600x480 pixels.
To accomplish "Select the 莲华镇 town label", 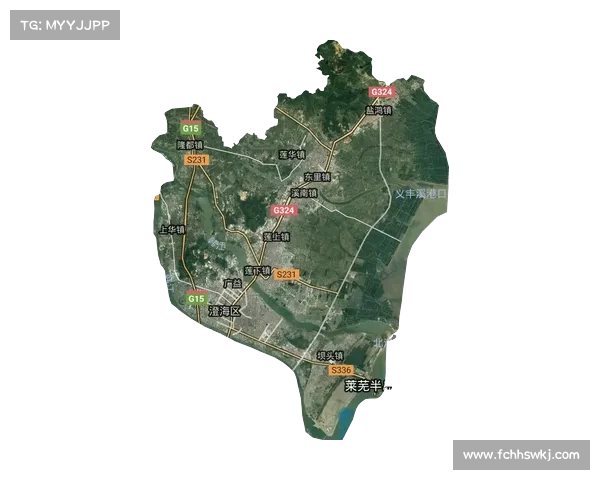I will coord(290,155).
